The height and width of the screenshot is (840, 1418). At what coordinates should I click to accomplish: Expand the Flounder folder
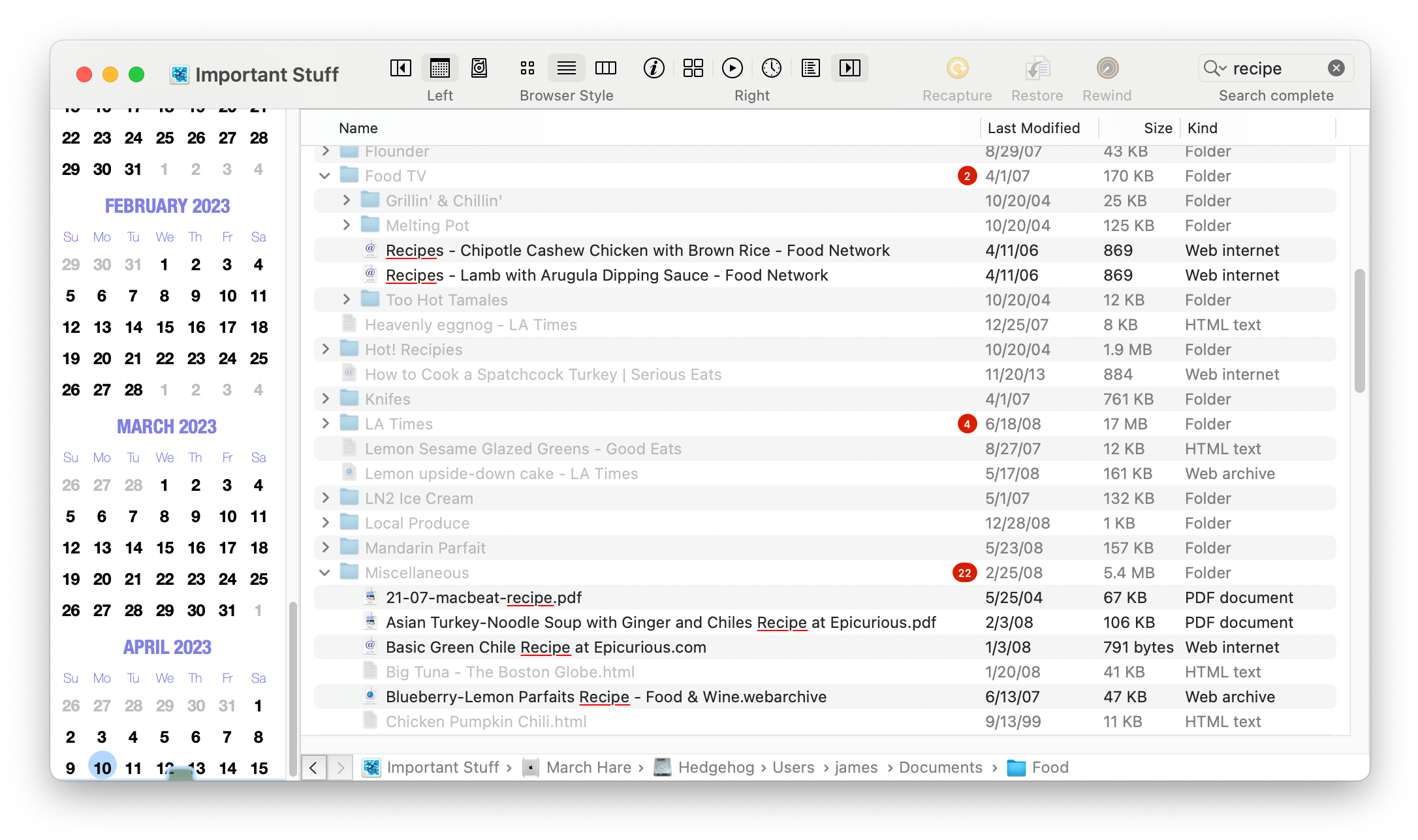[325, 151]
